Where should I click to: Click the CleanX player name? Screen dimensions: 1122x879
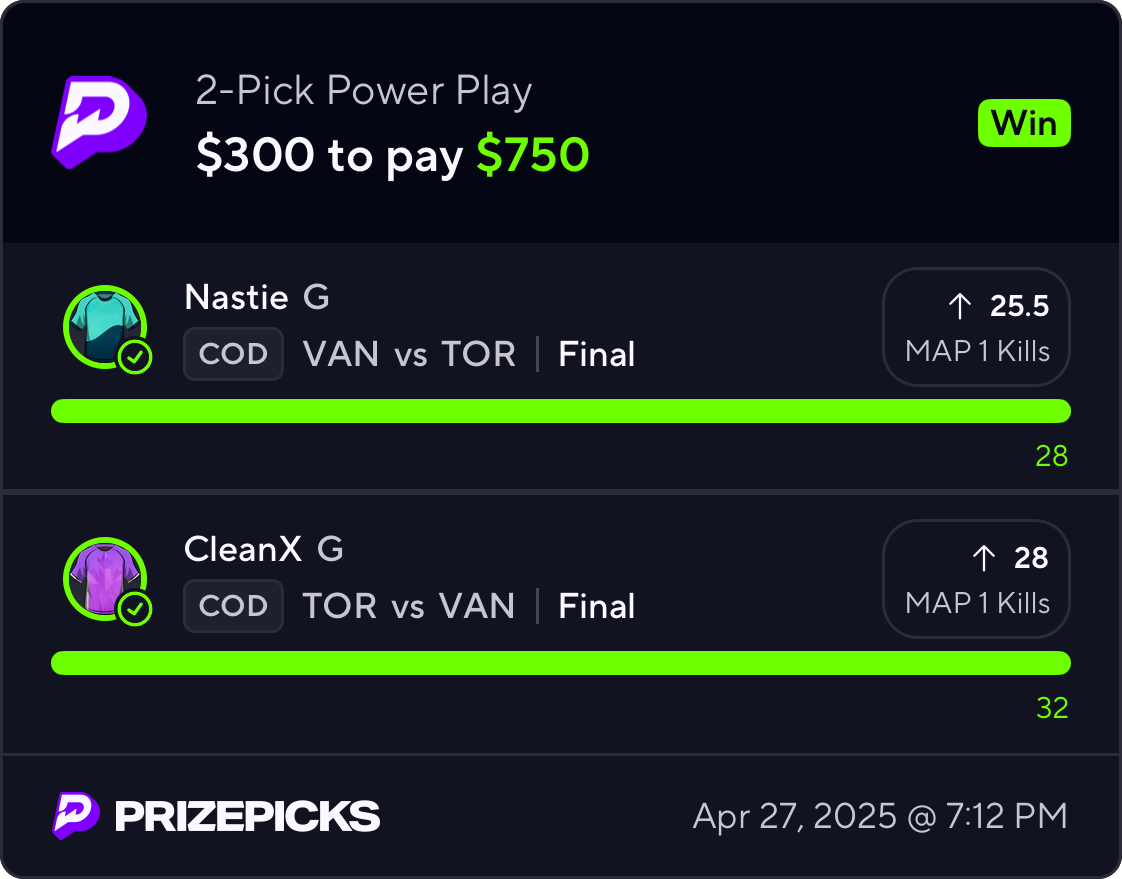(243, 549)
